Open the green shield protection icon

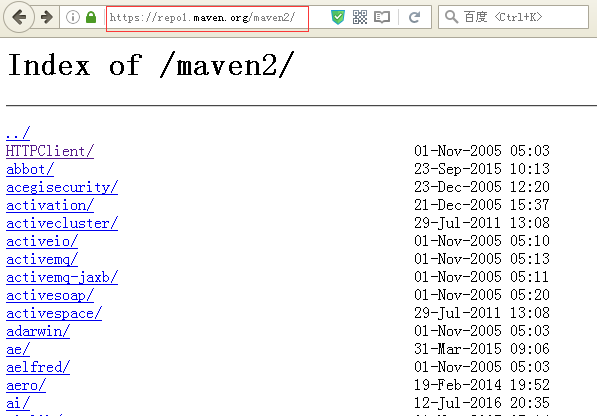[338, 17]
